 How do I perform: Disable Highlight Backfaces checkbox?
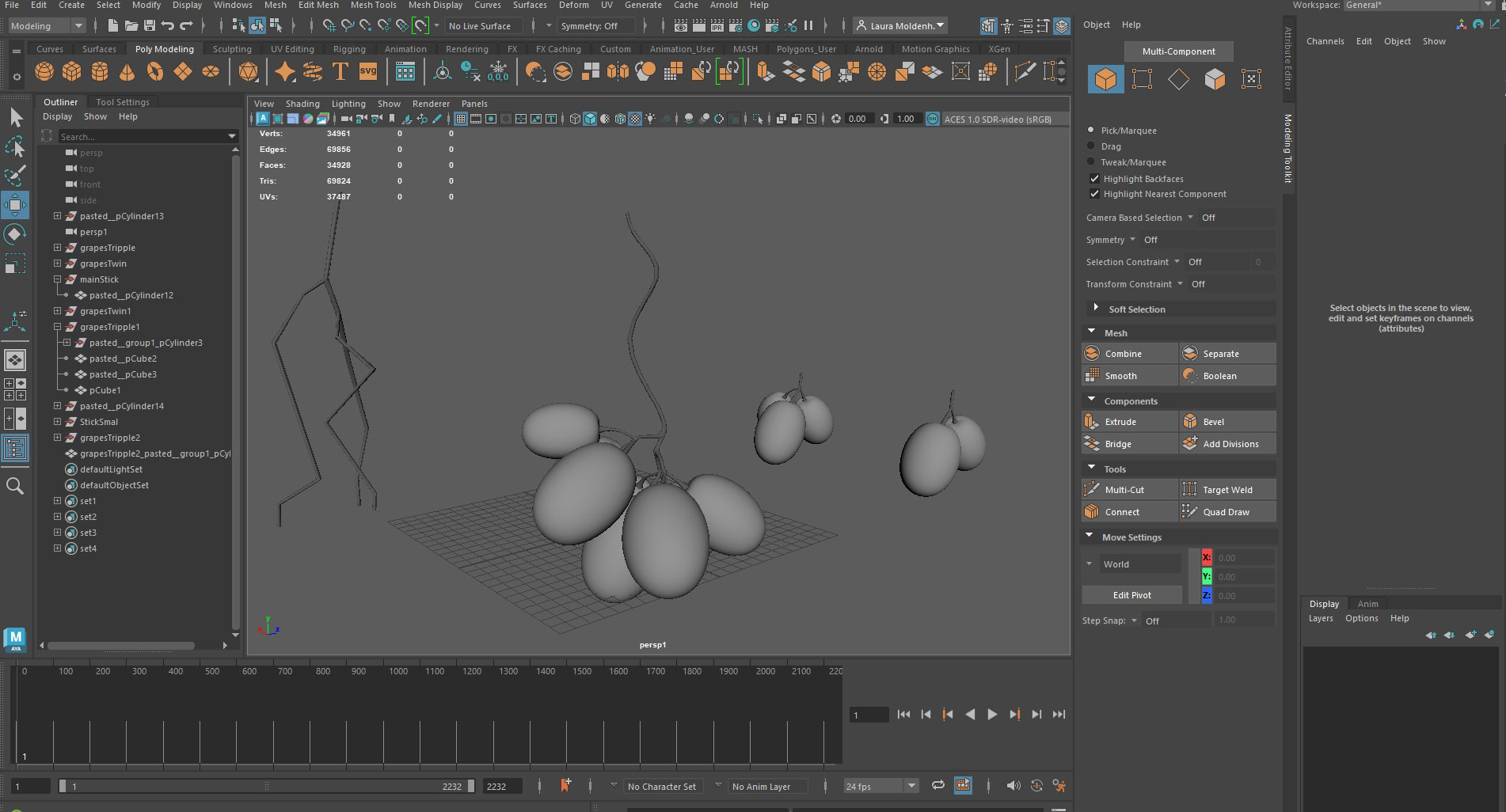[x=1094, y=179]
